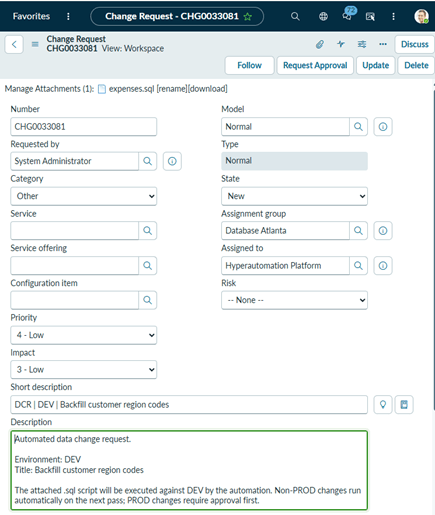
Task: Click the read-only Type field Normal
Action: point(294,161)
